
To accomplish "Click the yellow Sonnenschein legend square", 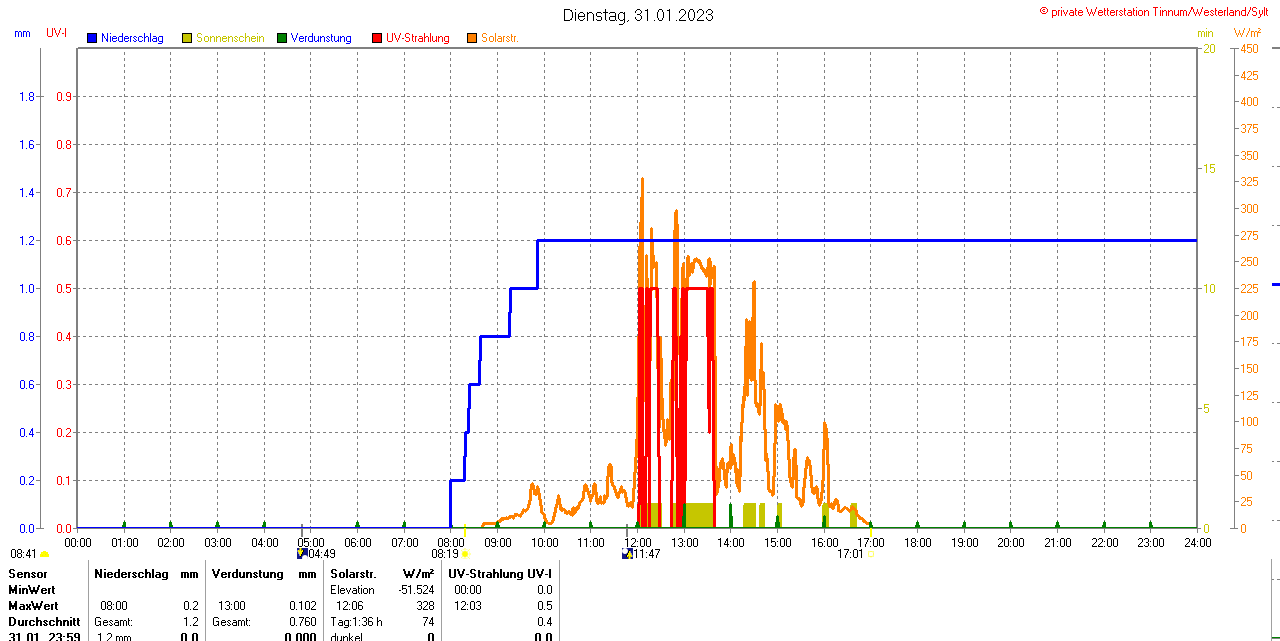I will point(187,38).
